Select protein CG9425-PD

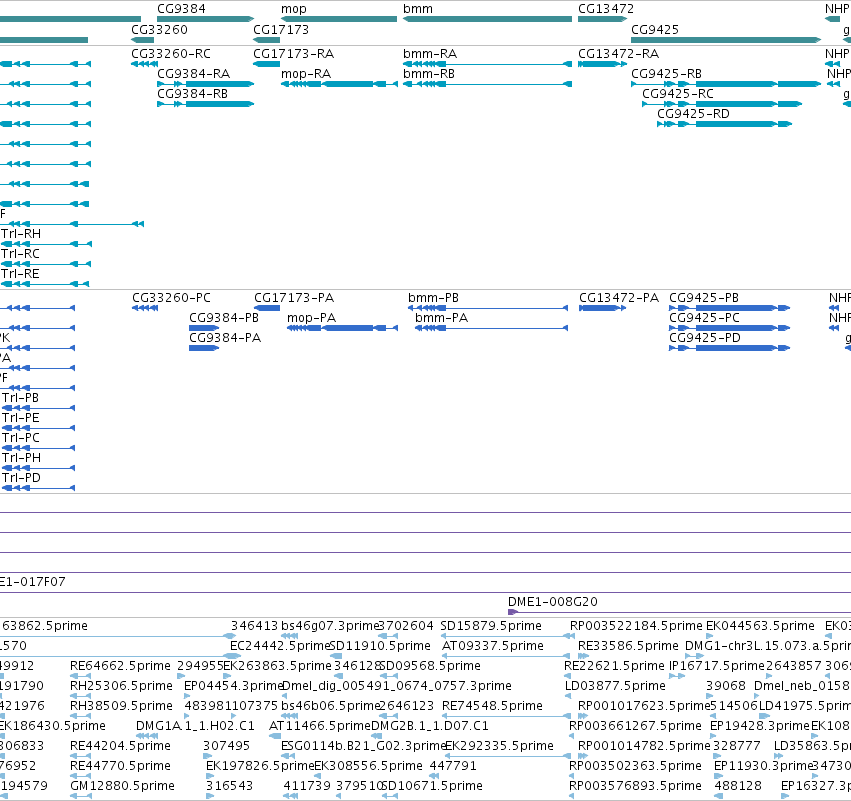[705, 338]
